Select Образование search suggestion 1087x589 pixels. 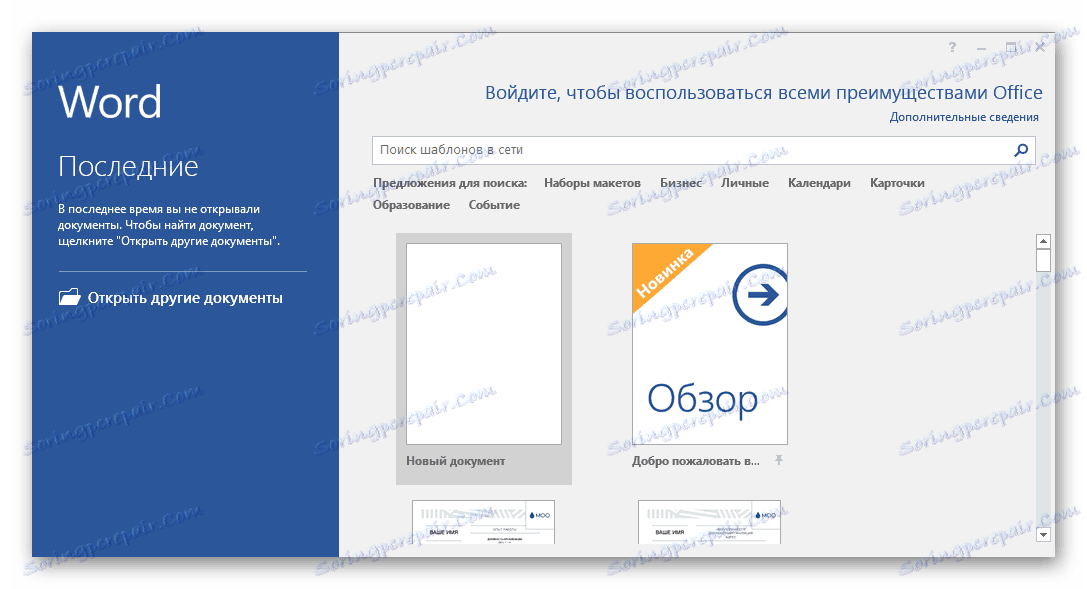pos(411,205)
